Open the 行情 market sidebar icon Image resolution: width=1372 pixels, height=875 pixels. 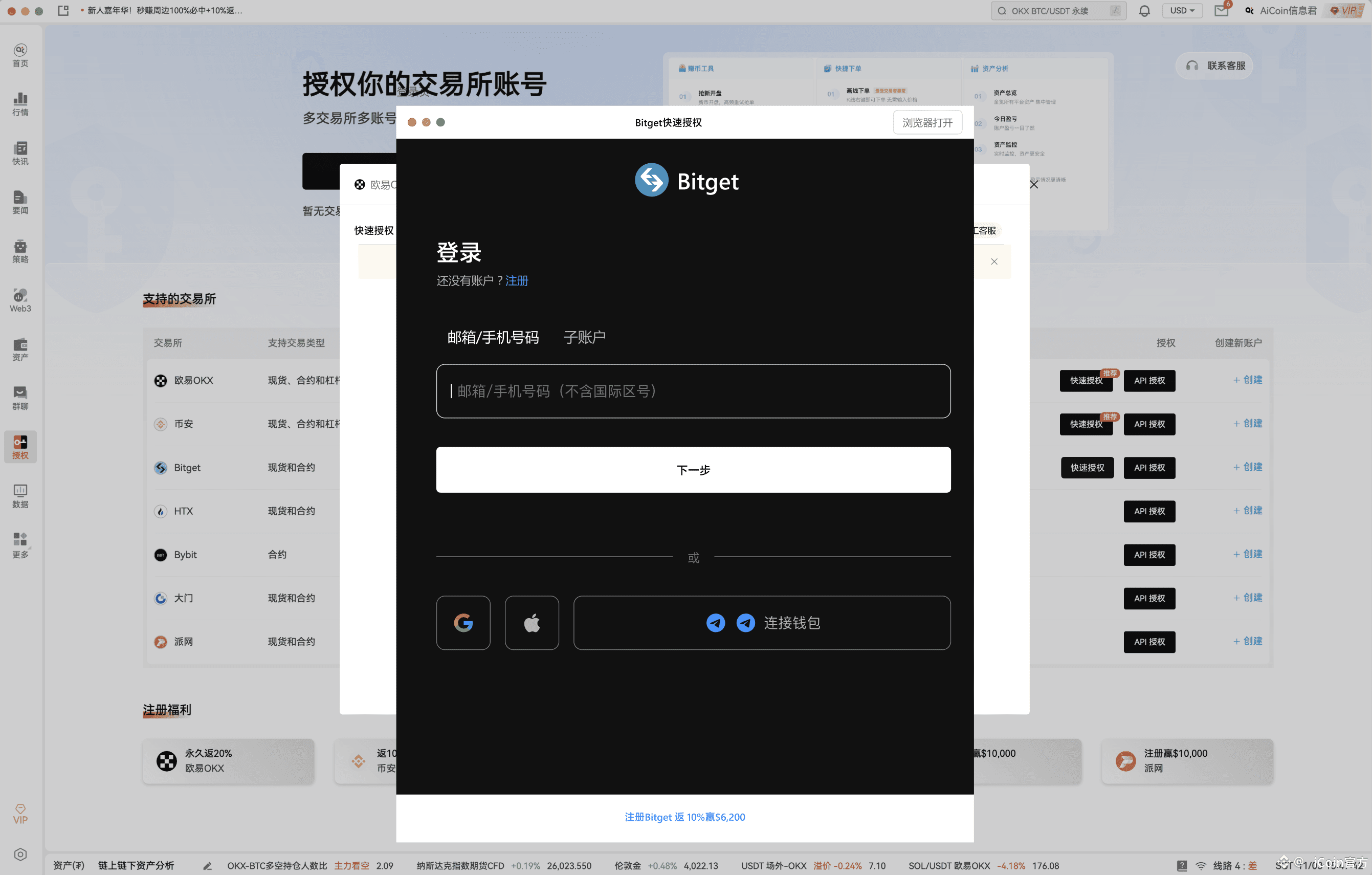(20, 104)
